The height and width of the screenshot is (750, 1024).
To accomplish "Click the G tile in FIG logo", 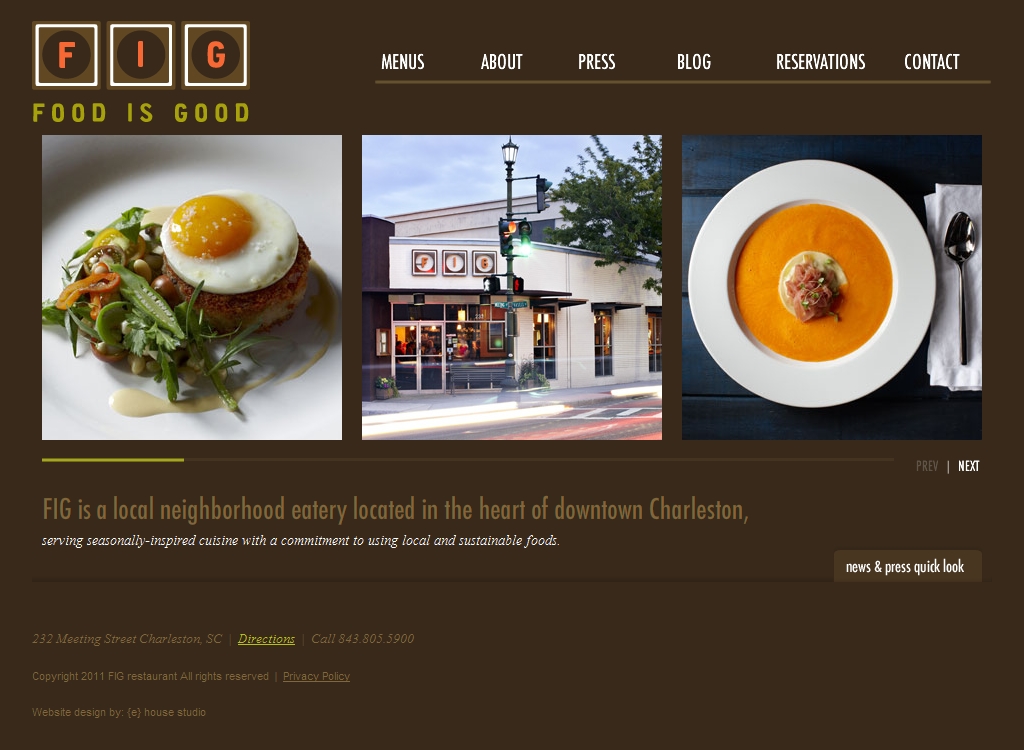I will coord(216,56).
